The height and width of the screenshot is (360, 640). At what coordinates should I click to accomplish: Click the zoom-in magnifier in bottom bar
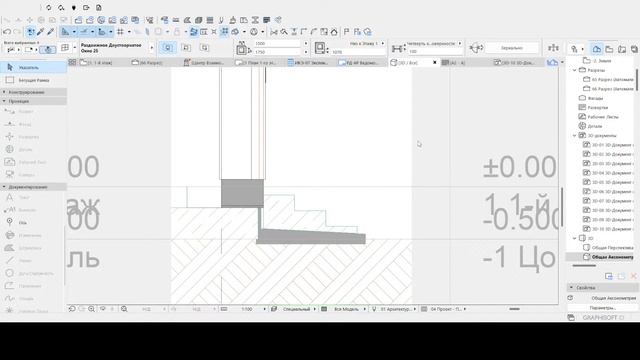coord(91,309)
